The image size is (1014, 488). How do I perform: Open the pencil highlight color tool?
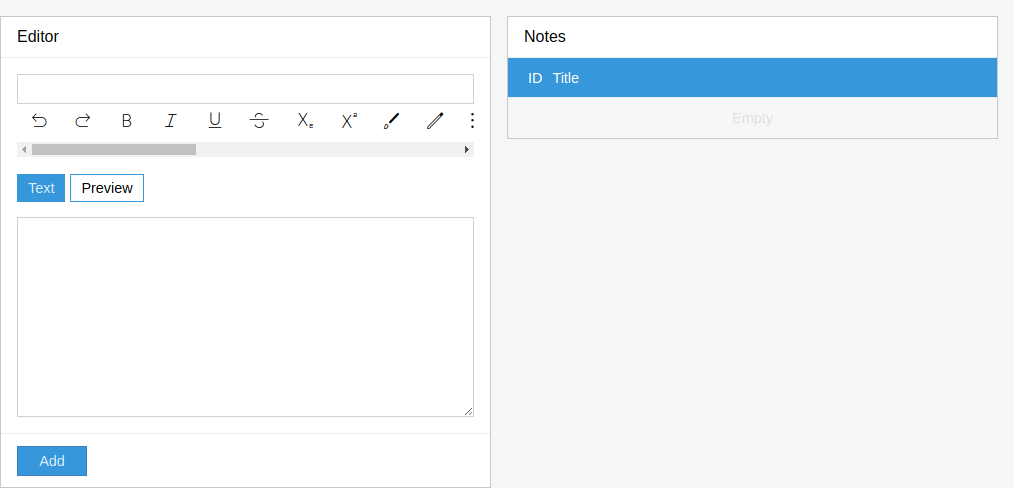point(435,121)
